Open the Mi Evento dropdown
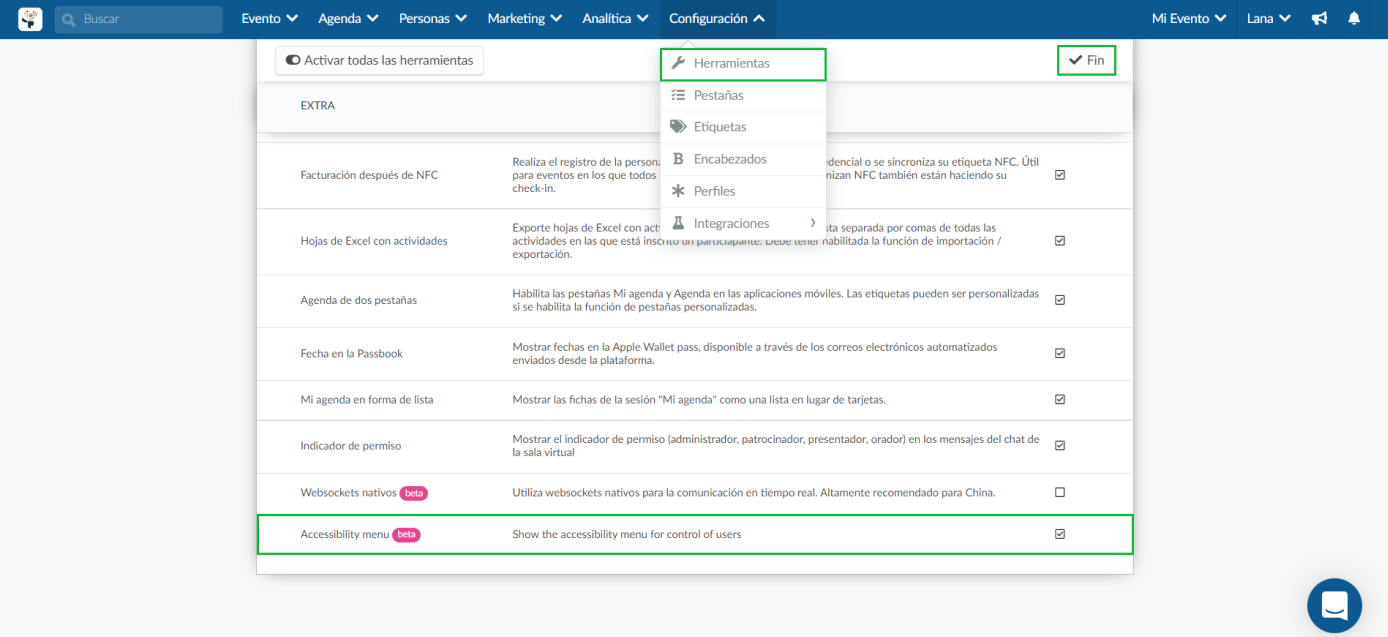 [x=1189, y=19]
